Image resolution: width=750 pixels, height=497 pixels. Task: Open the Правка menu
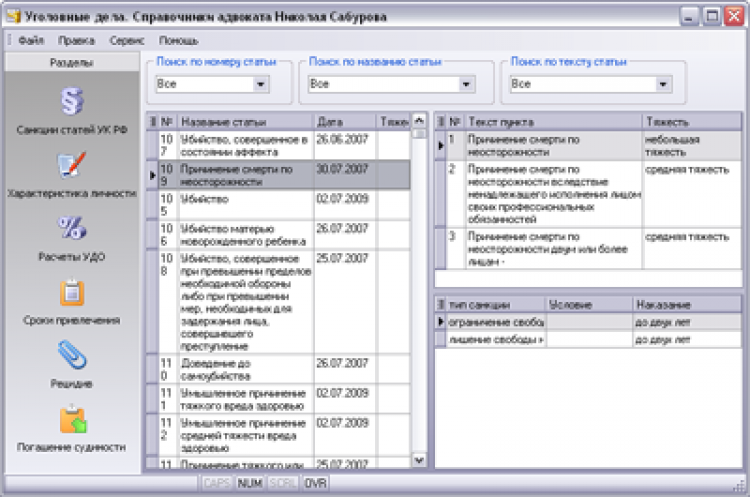point(77,41)
